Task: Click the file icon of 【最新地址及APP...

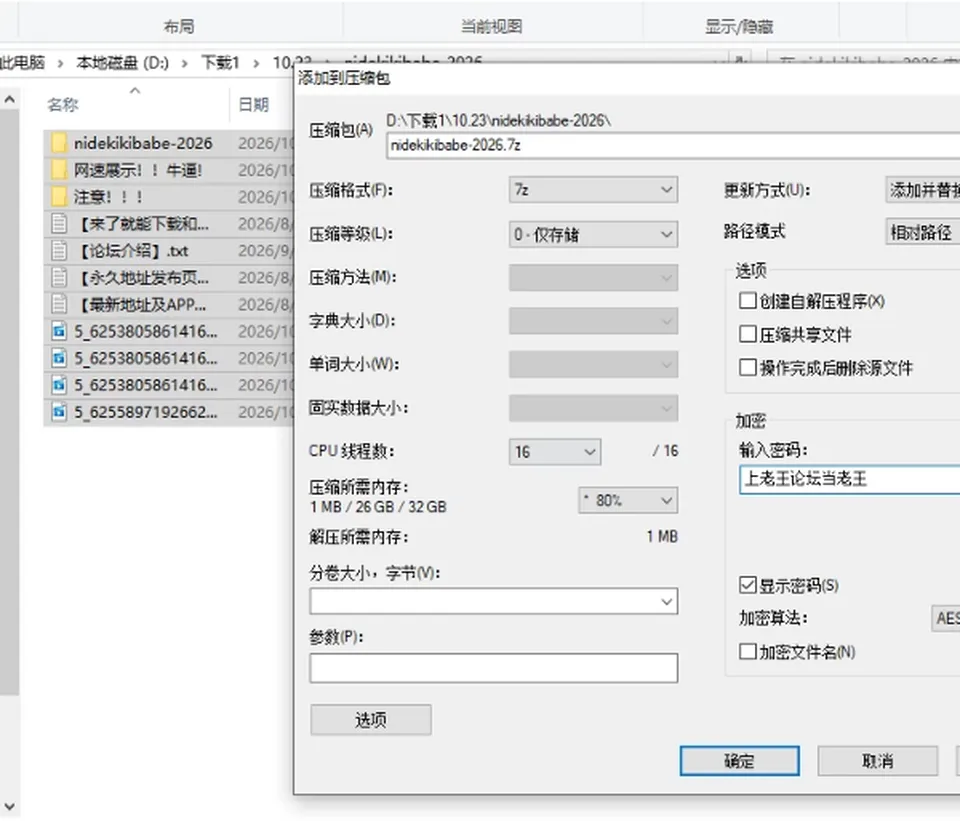Action: [x=59, y=304]
